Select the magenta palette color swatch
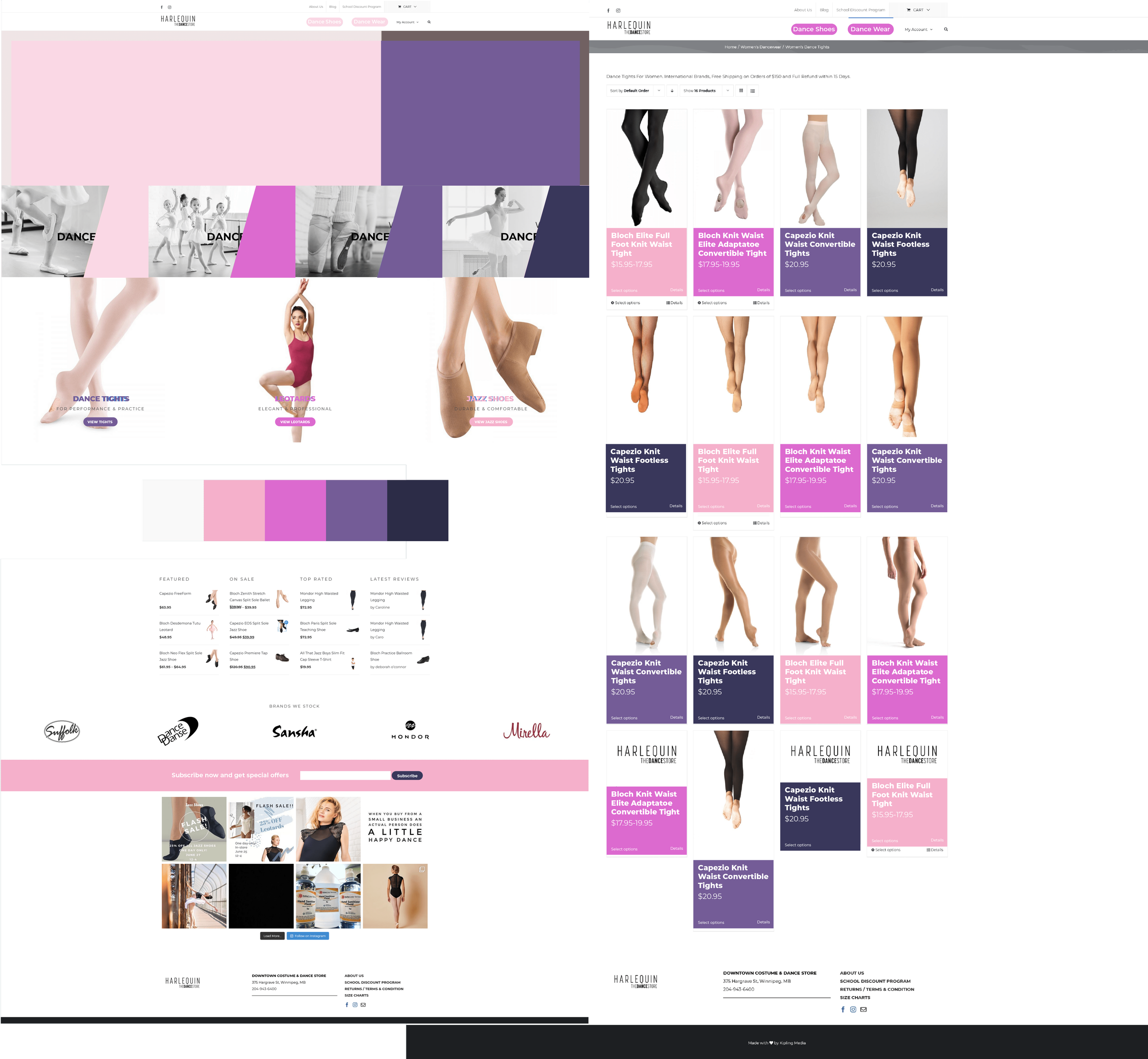Screen dimensions: 1148x1059 tap(295, 510)
